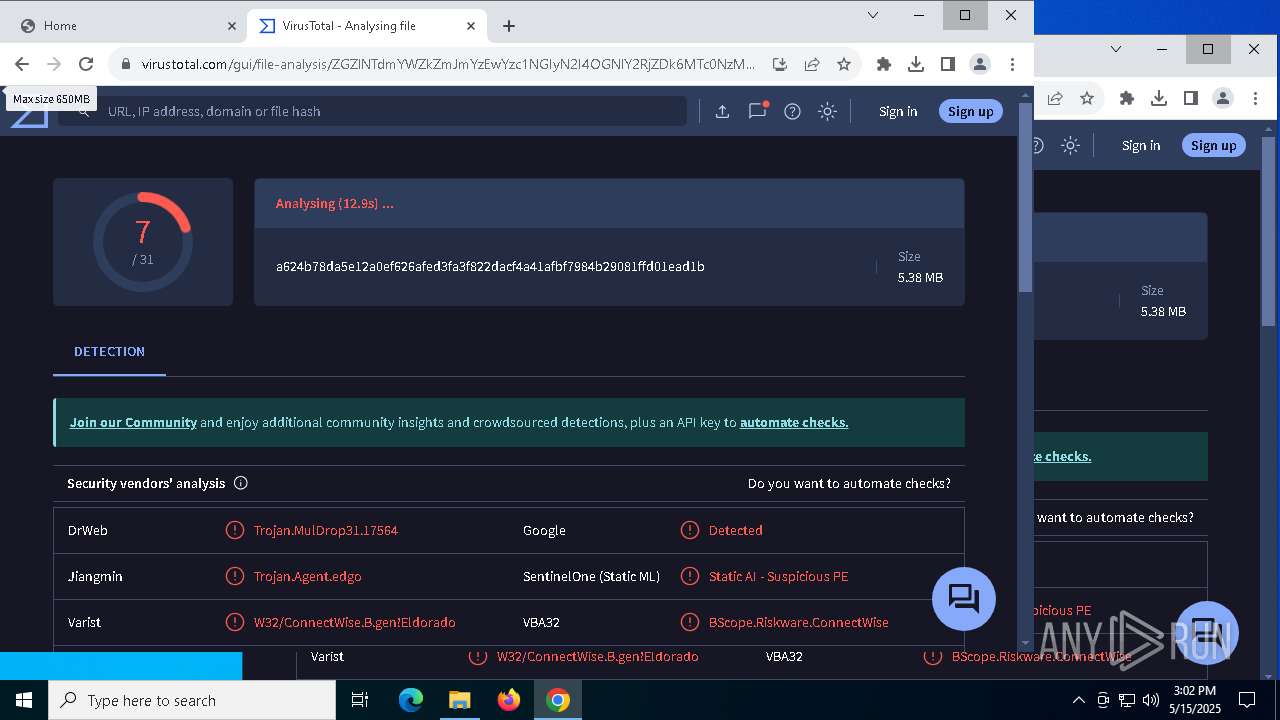Reload the VirusTotal page
The height and width of the screenshot is (720, 1280).
[x=86, y=64]
